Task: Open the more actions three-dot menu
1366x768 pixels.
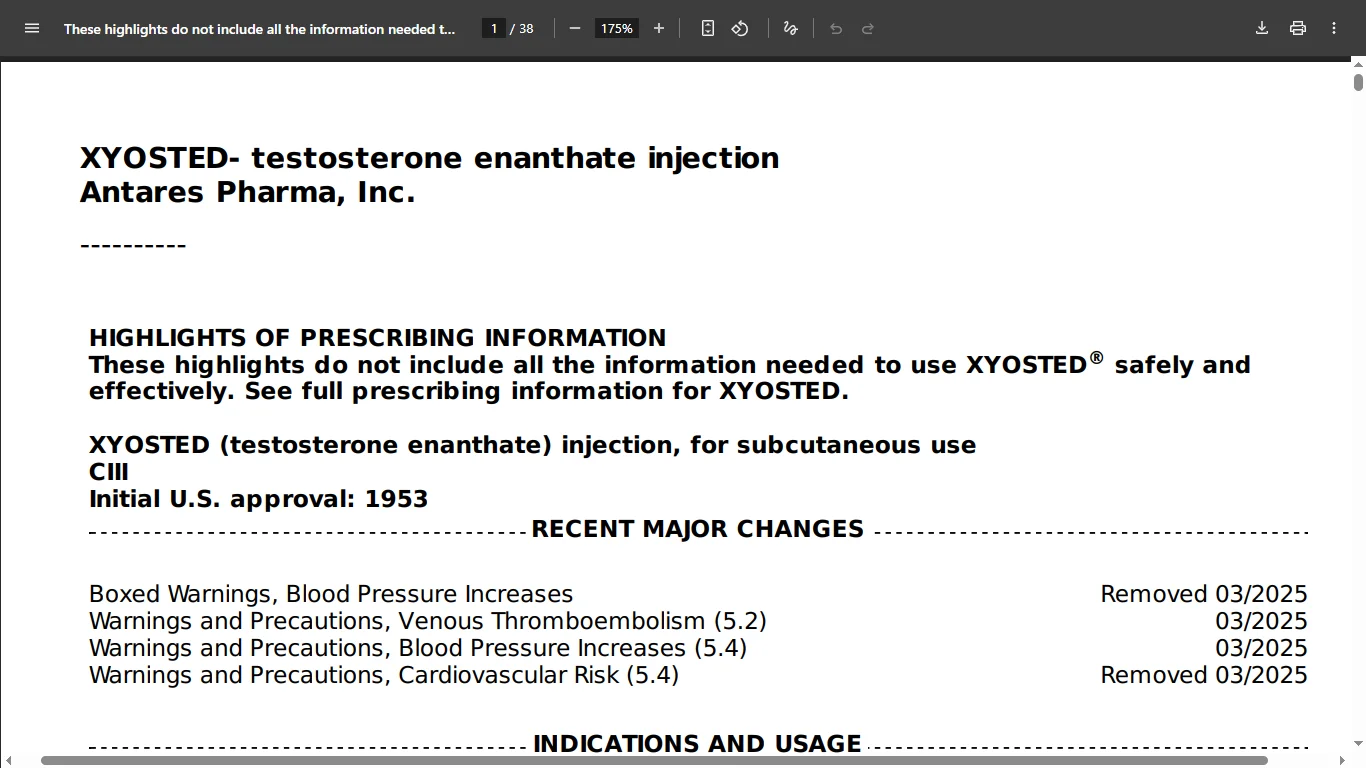Action: (1334, 28)
